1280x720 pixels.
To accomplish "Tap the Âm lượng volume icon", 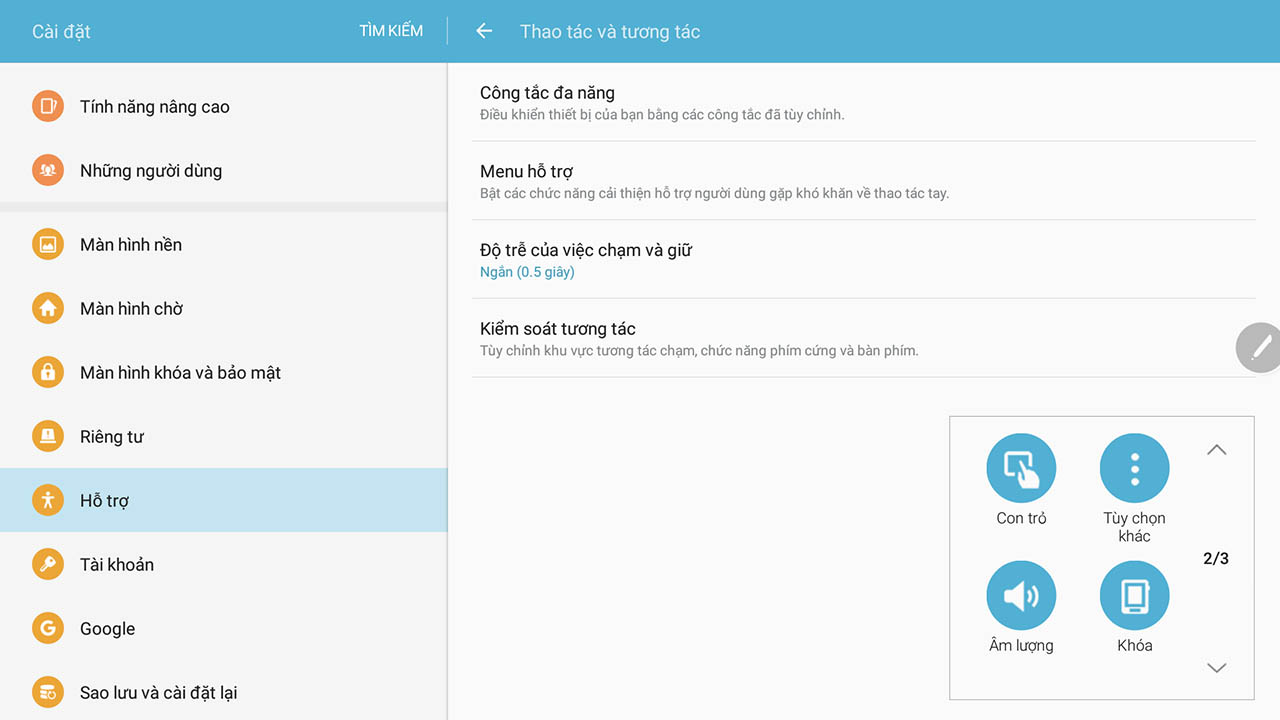I will [x=1021, y=596].
